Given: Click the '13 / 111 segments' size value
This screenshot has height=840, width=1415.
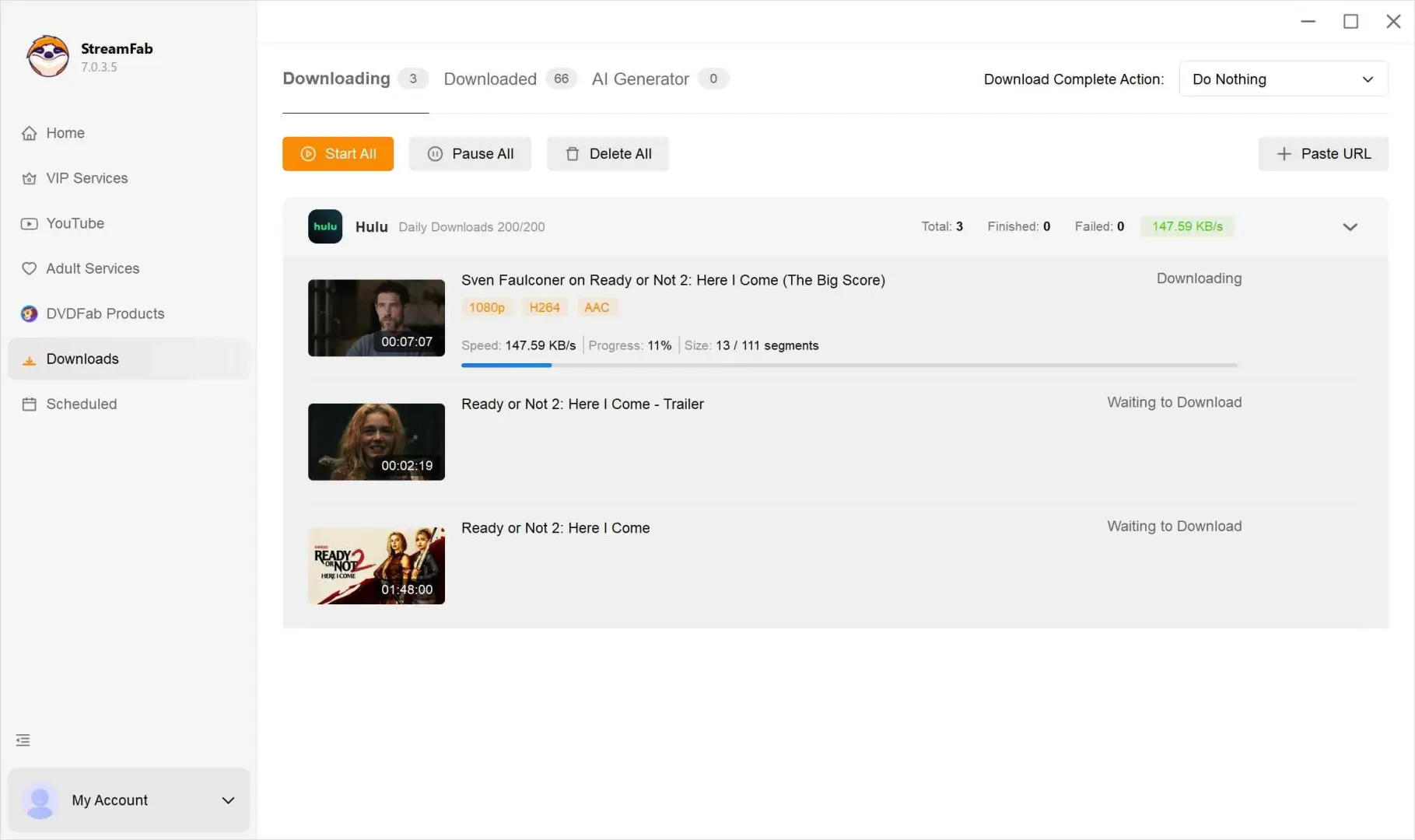Looking at the screenshot, I should pyautogui.click(x=767, y=345).
